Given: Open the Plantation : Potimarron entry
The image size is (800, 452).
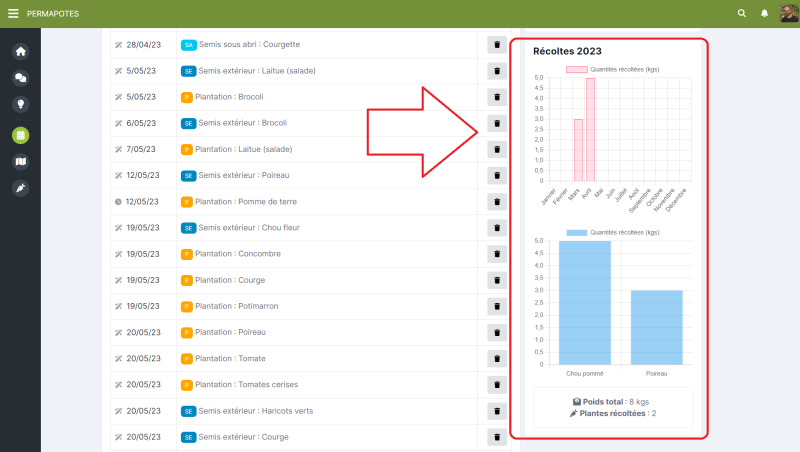Looking at the screenshot, I should 238,306.
